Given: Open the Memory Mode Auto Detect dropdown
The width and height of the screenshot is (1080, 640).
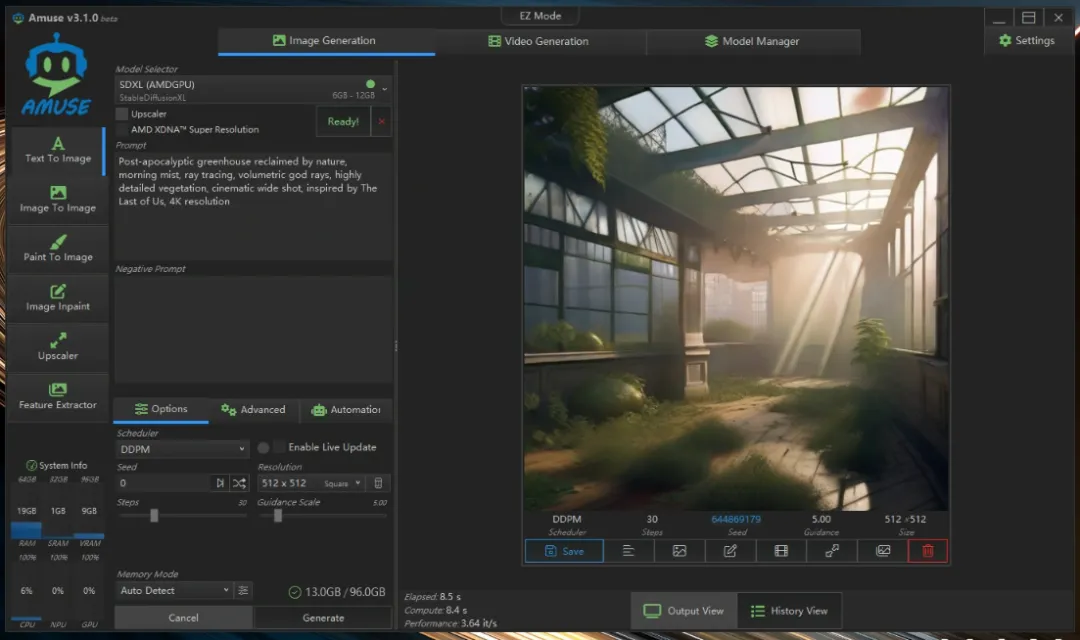Looking at the screenshot, I should 174,591.
